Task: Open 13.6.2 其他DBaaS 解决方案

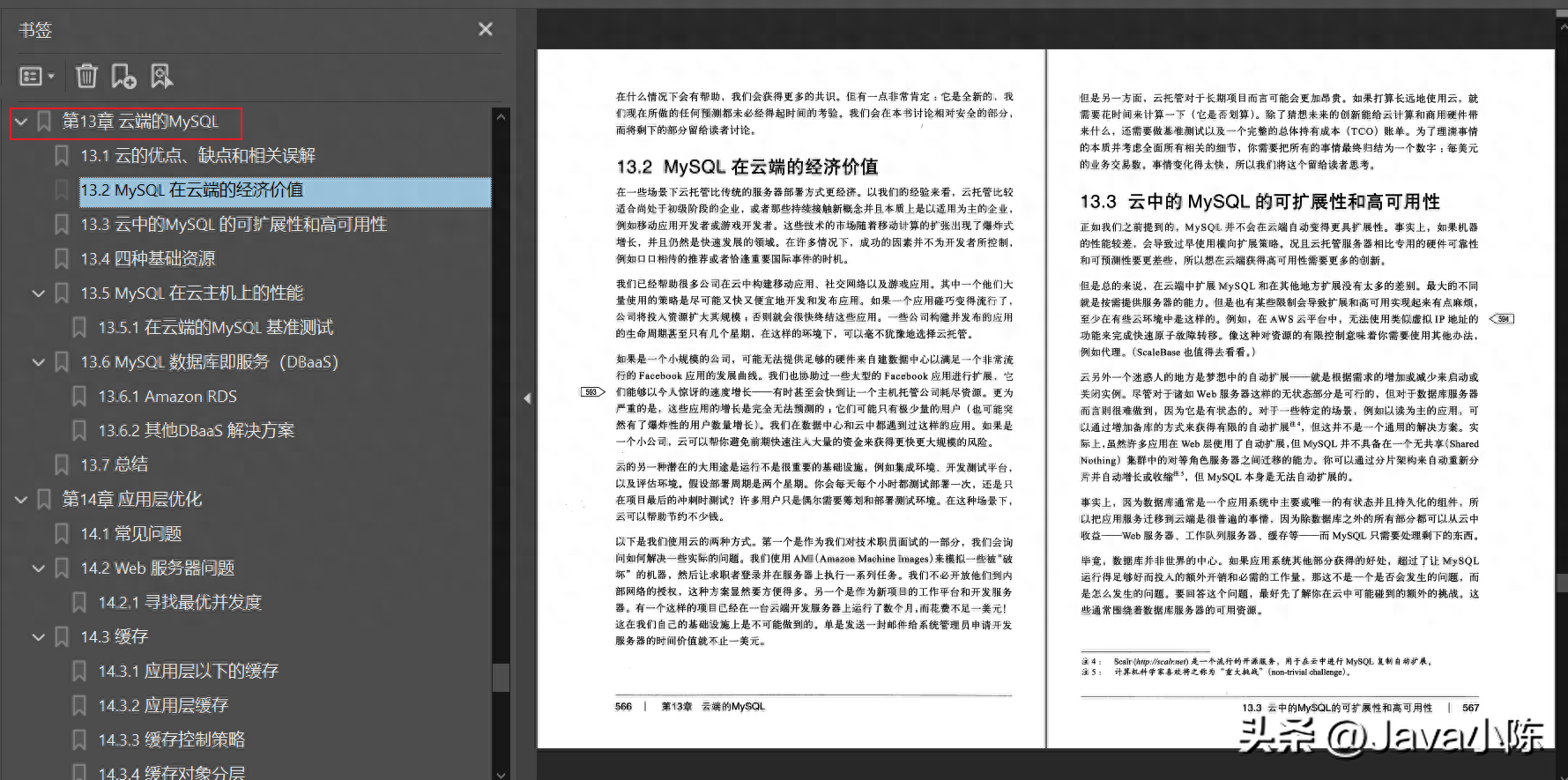Action: (x=197, y=431)
